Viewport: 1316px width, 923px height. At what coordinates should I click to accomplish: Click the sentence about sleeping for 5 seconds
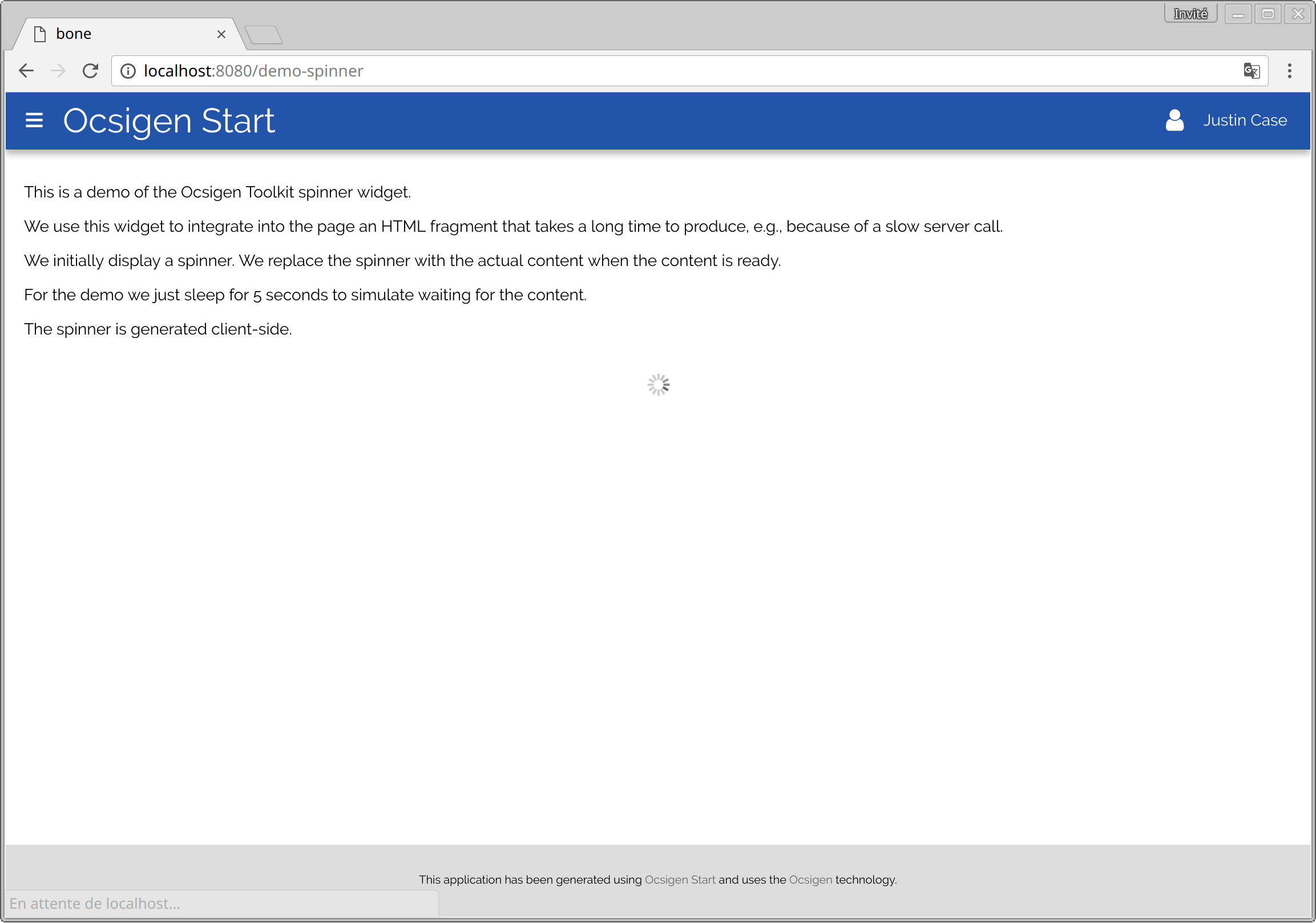[305, 295]
